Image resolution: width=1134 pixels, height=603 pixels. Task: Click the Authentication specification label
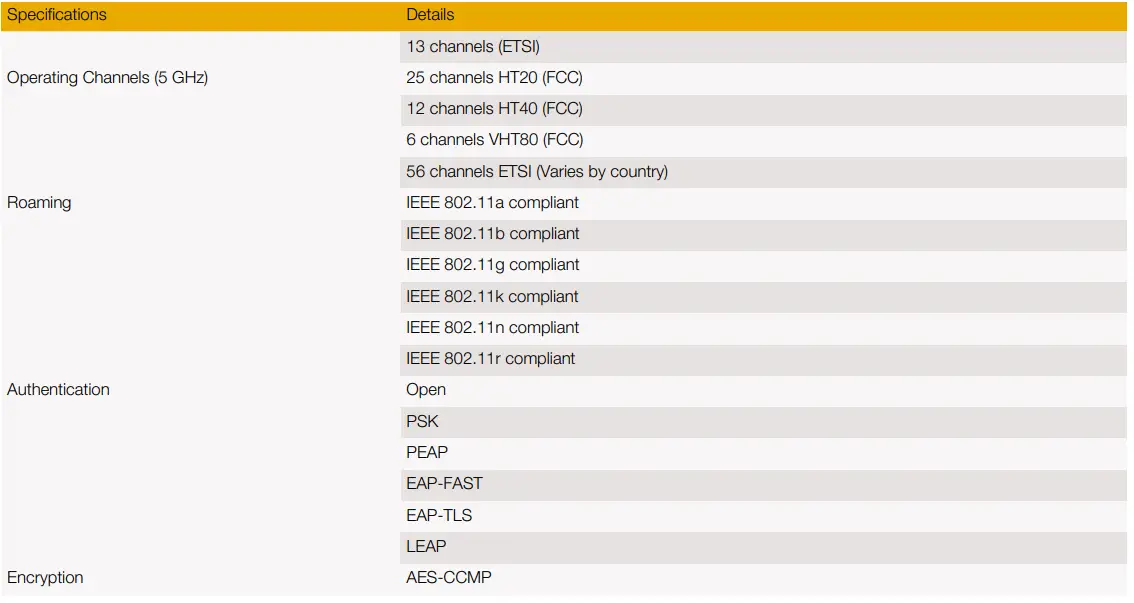tap(58, 389)
